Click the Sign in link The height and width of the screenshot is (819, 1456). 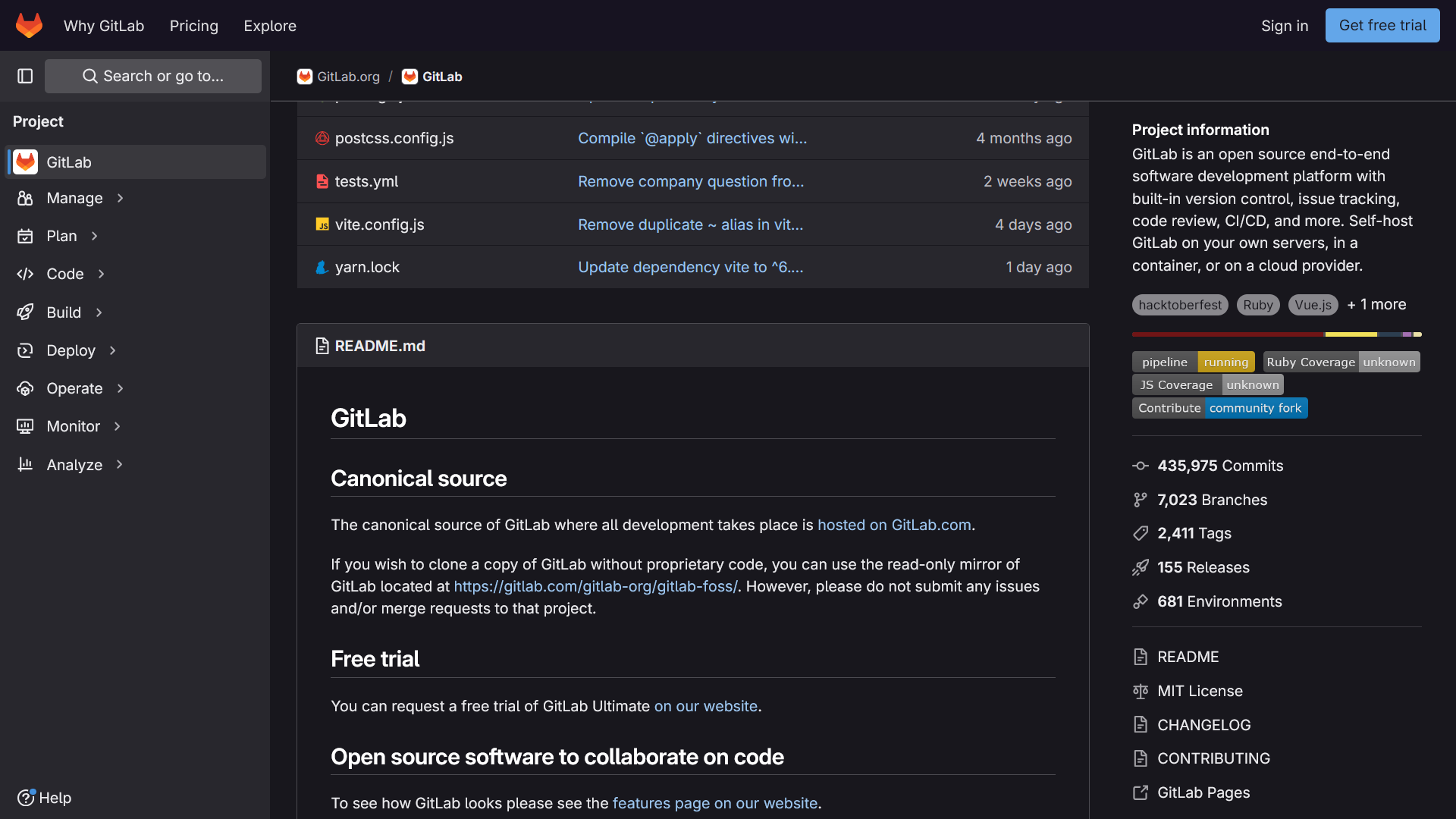tap(1285, 26)
